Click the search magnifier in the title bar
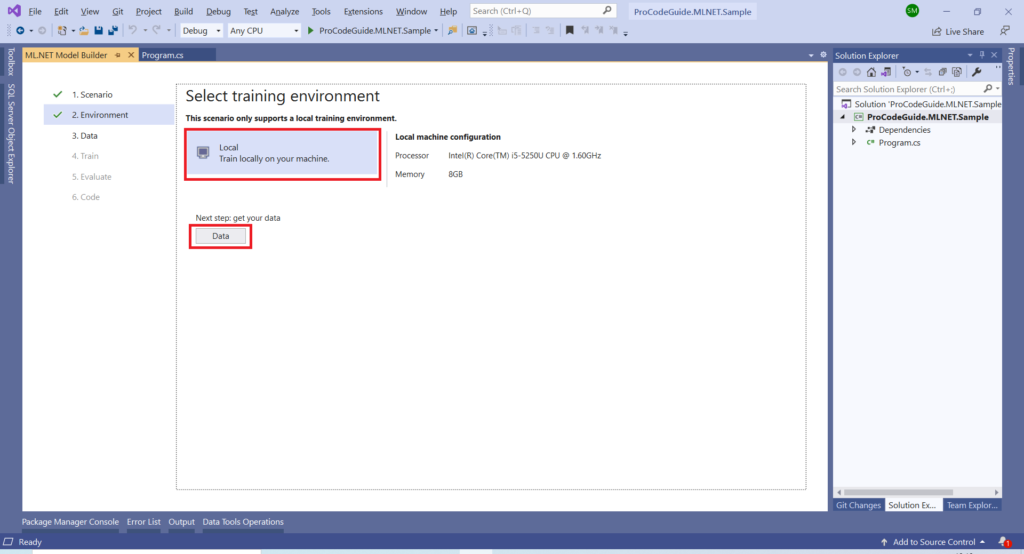 click(607, 11)
